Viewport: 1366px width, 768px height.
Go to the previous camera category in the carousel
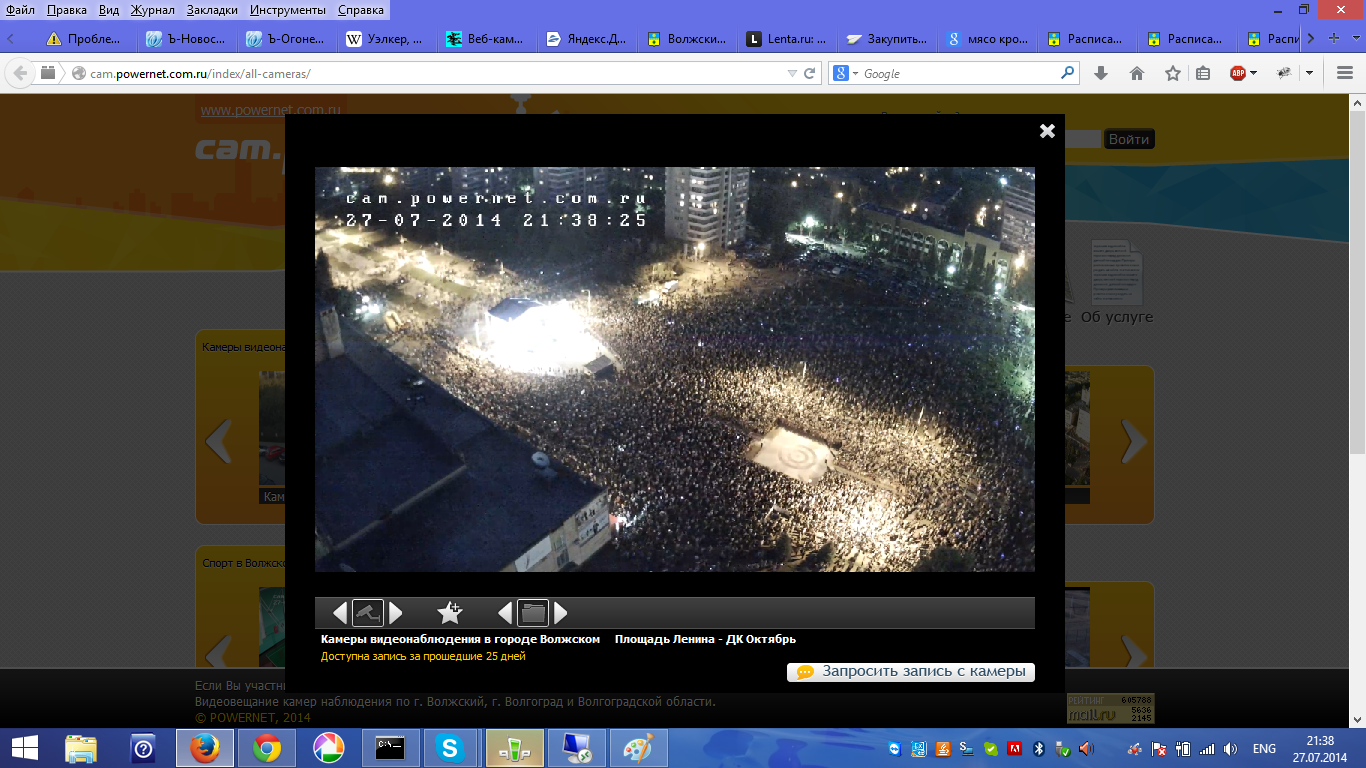218,441
